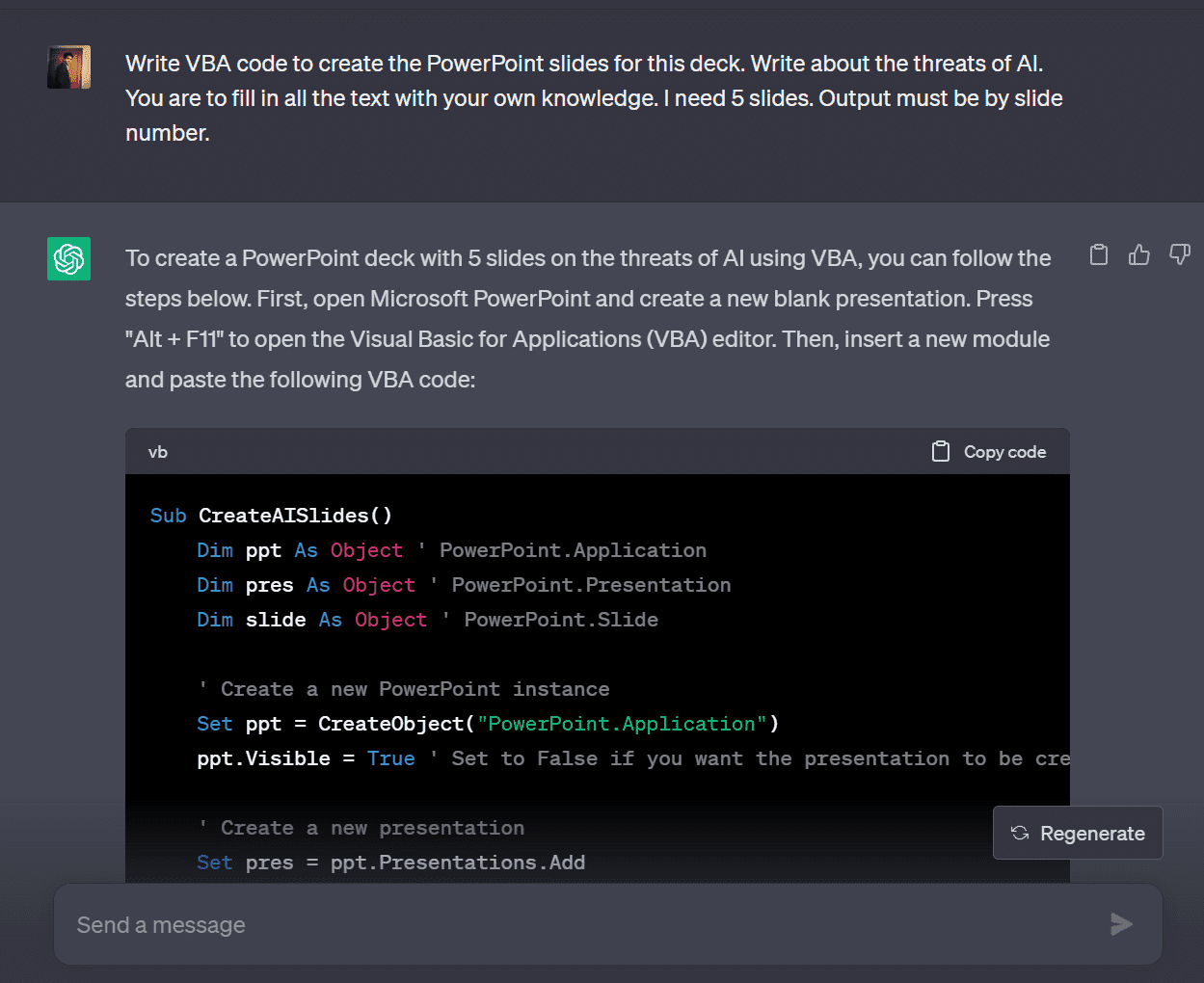This screenshot has width=1204, height=983.
Task: Click the Create a new PowerPoint instance comment
Action: coord(403,689)
